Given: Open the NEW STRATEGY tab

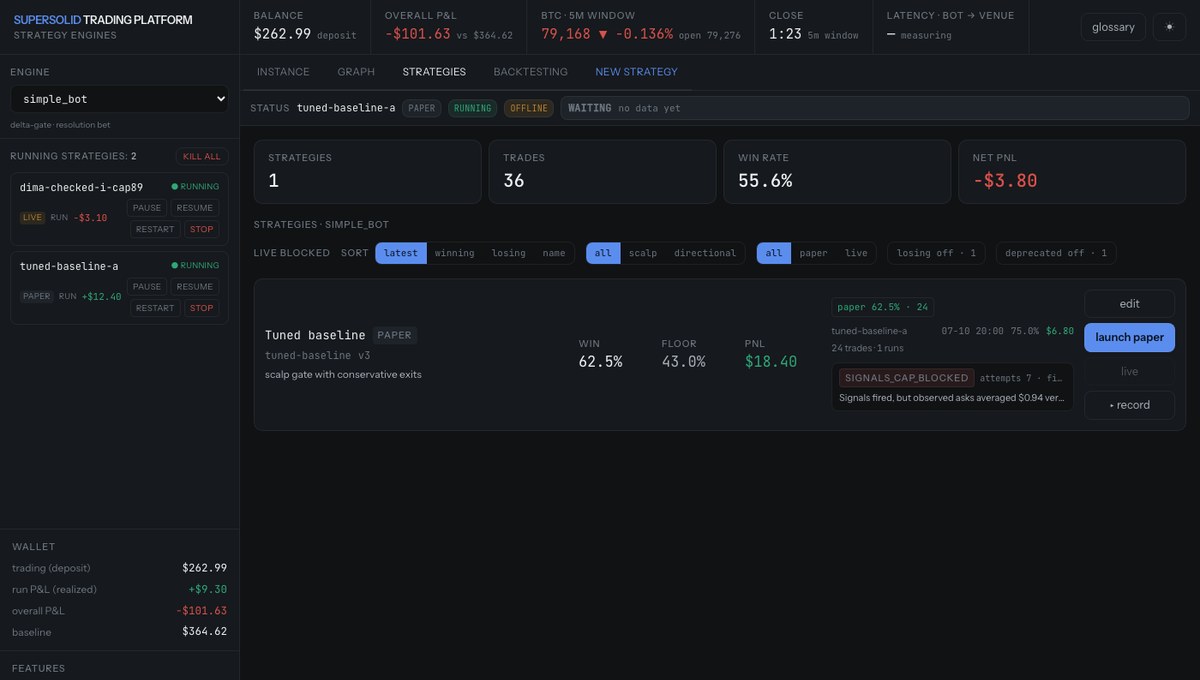Looking at the screenshot, I should point(636,72).
